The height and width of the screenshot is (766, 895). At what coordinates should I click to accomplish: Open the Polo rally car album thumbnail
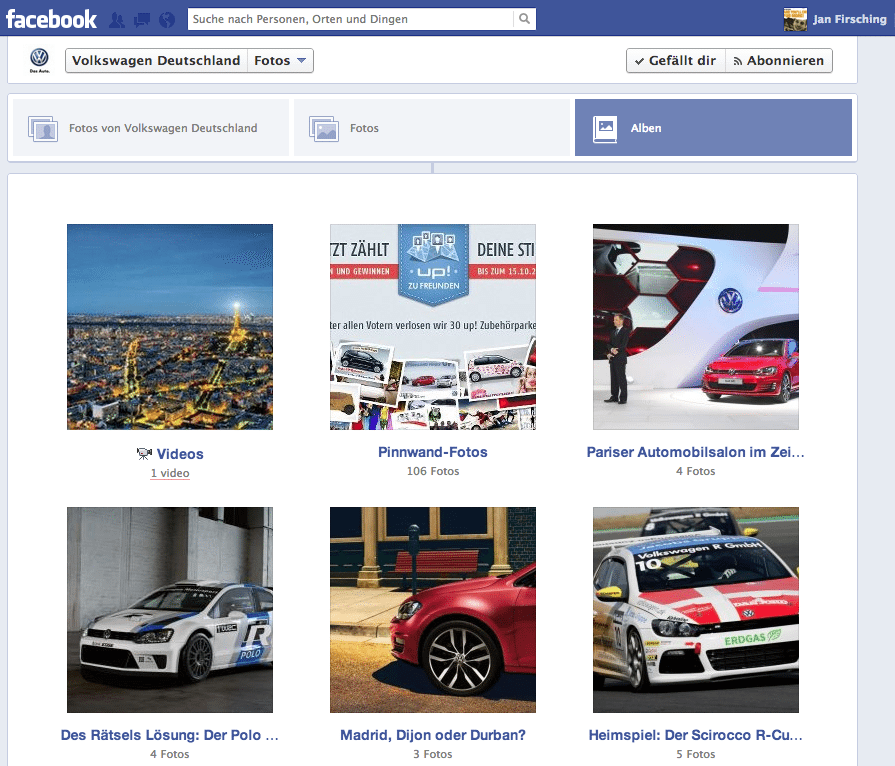pos(170,610)
